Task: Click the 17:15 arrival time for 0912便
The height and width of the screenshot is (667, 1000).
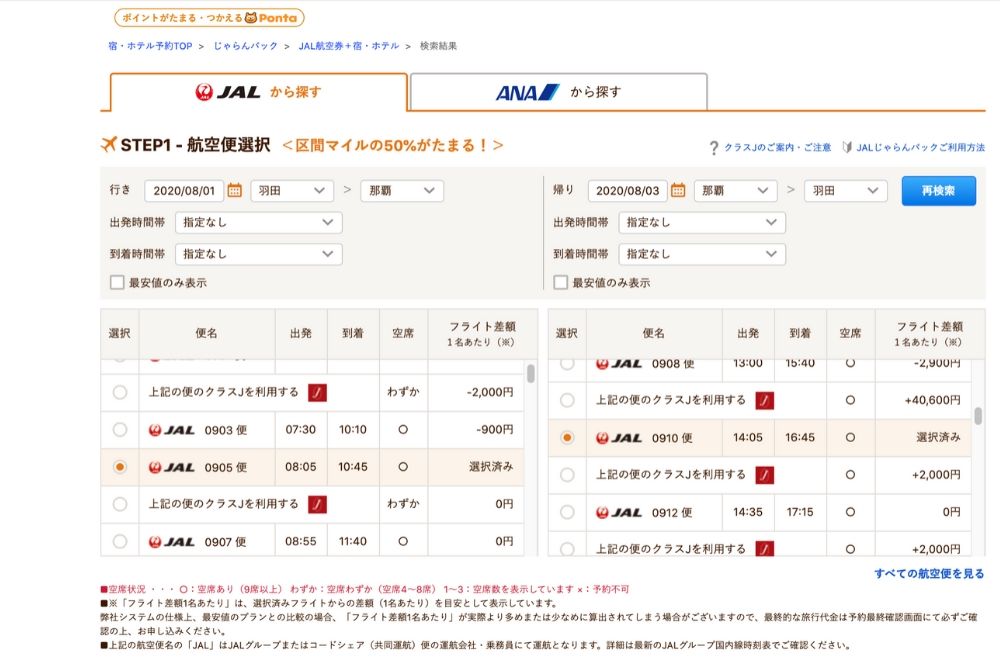Action: click(x=800, y=512)
